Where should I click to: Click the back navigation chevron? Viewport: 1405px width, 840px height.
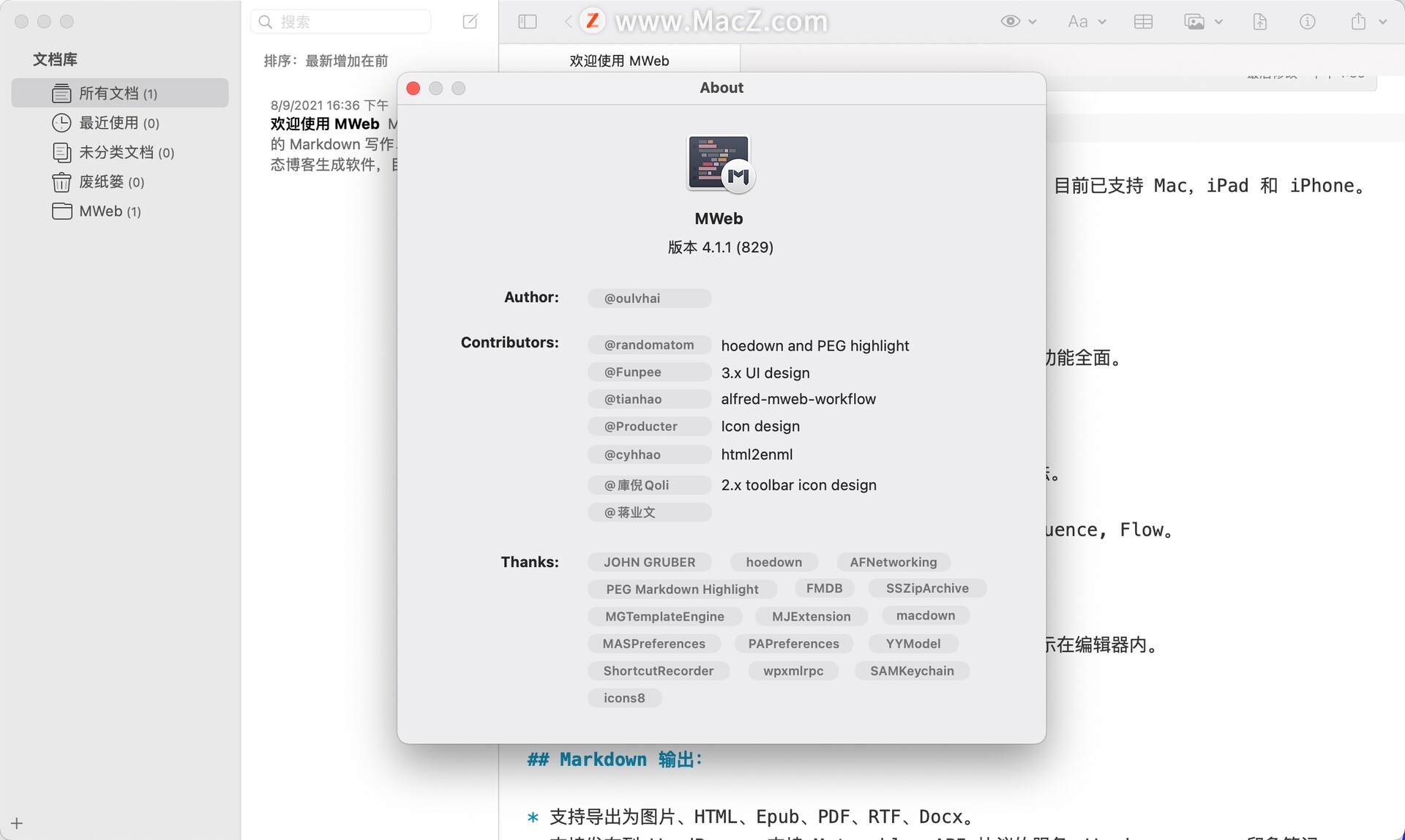point(569,22)
